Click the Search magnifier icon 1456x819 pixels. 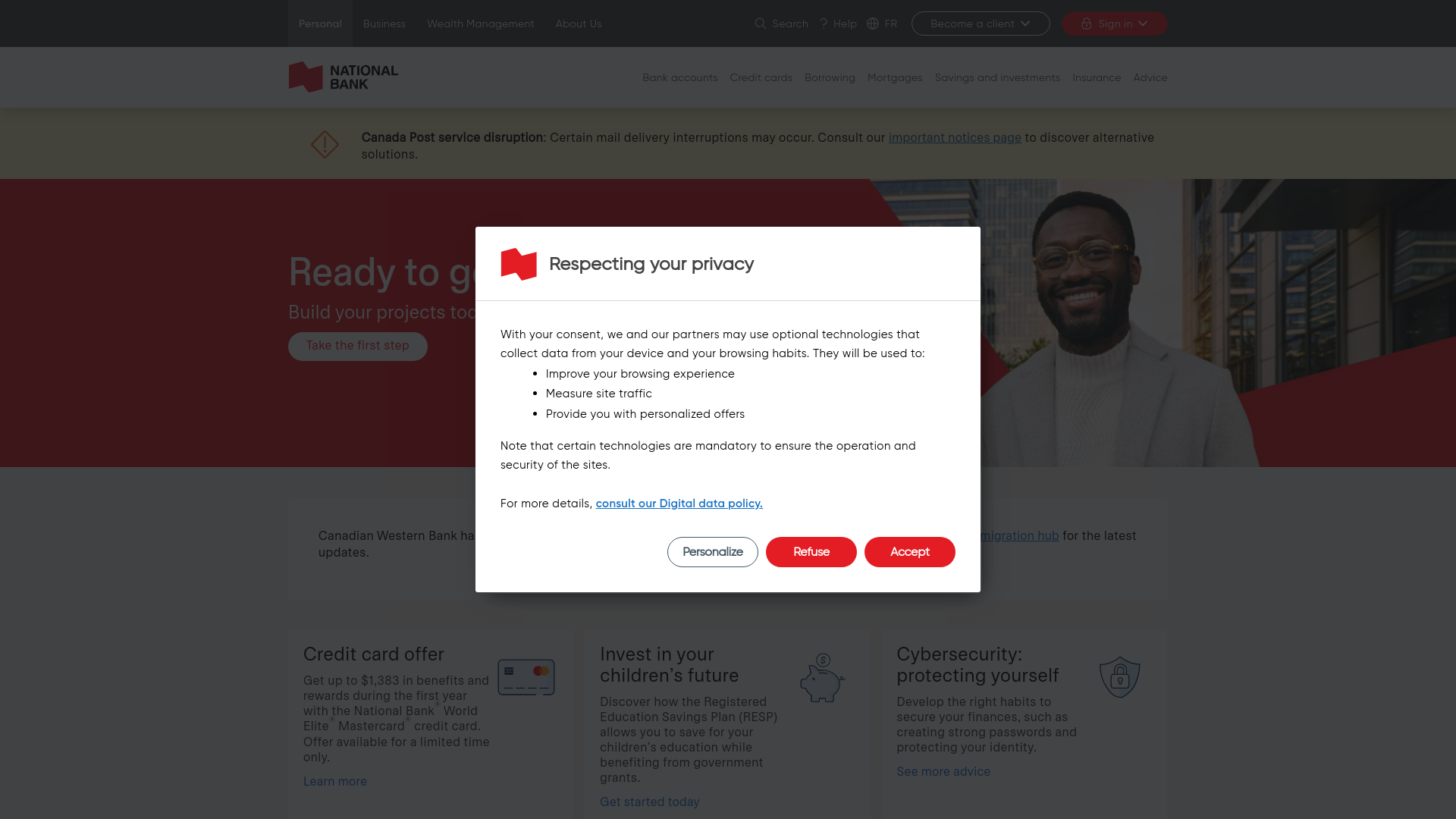761,24
